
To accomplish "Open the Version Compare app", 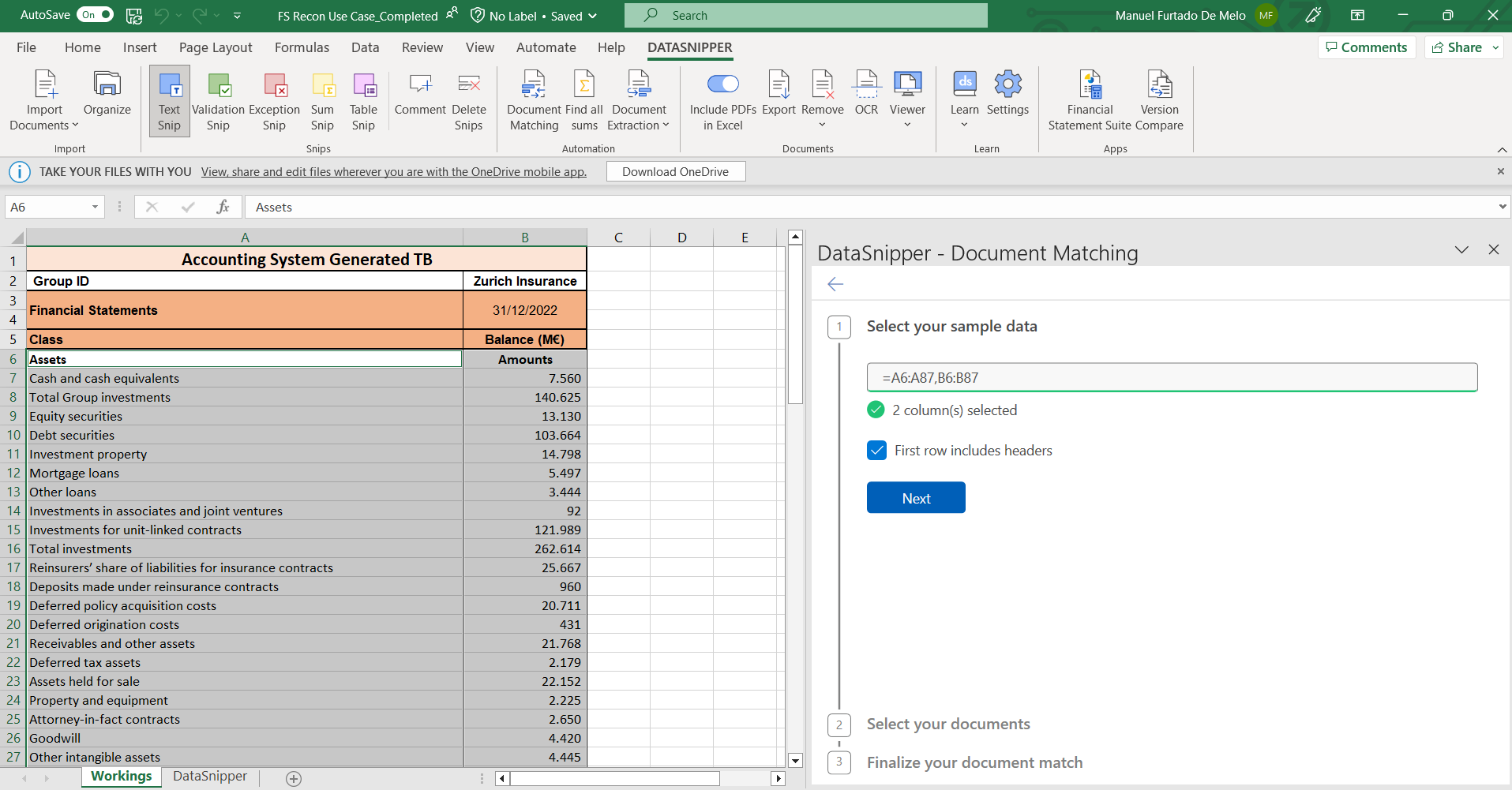I will pos(1159,100).
